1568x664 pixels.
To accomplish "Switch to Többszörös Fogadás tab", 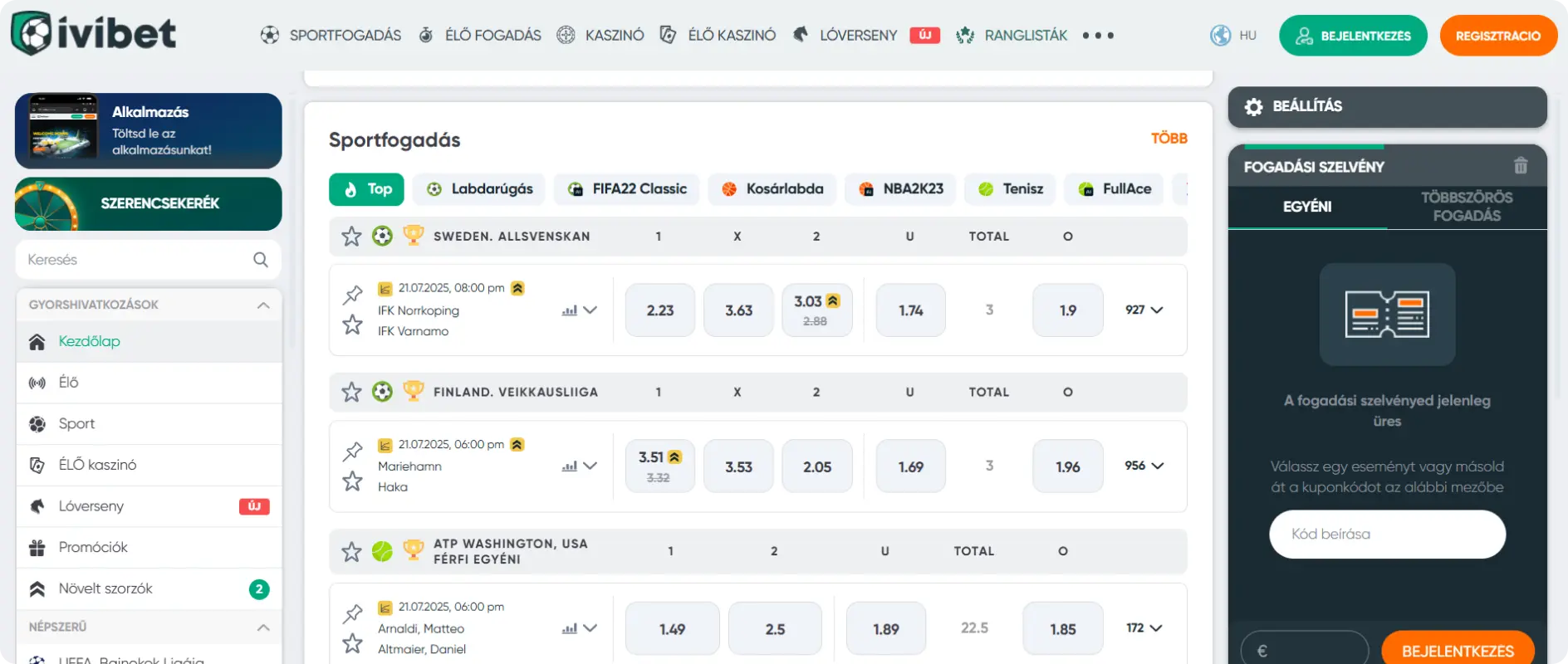I will point(1467,206).
